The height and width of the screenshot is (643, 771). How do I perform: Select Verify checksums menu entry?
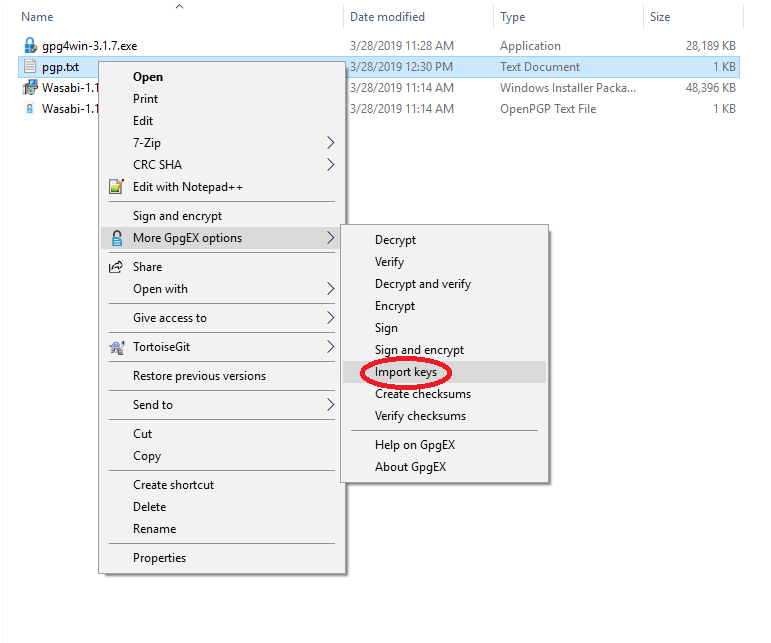420,416
